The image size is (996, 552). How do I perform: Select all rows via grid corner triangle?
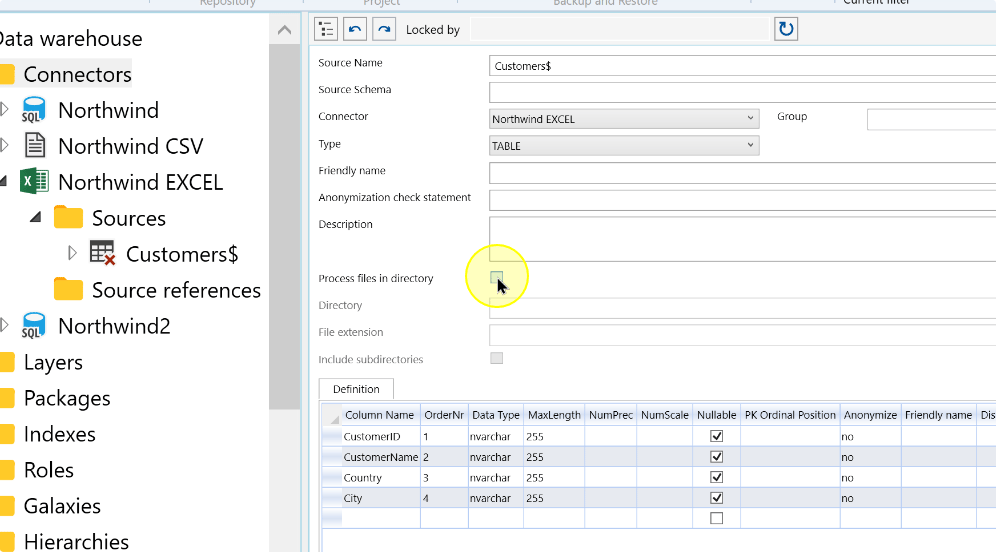332,415
